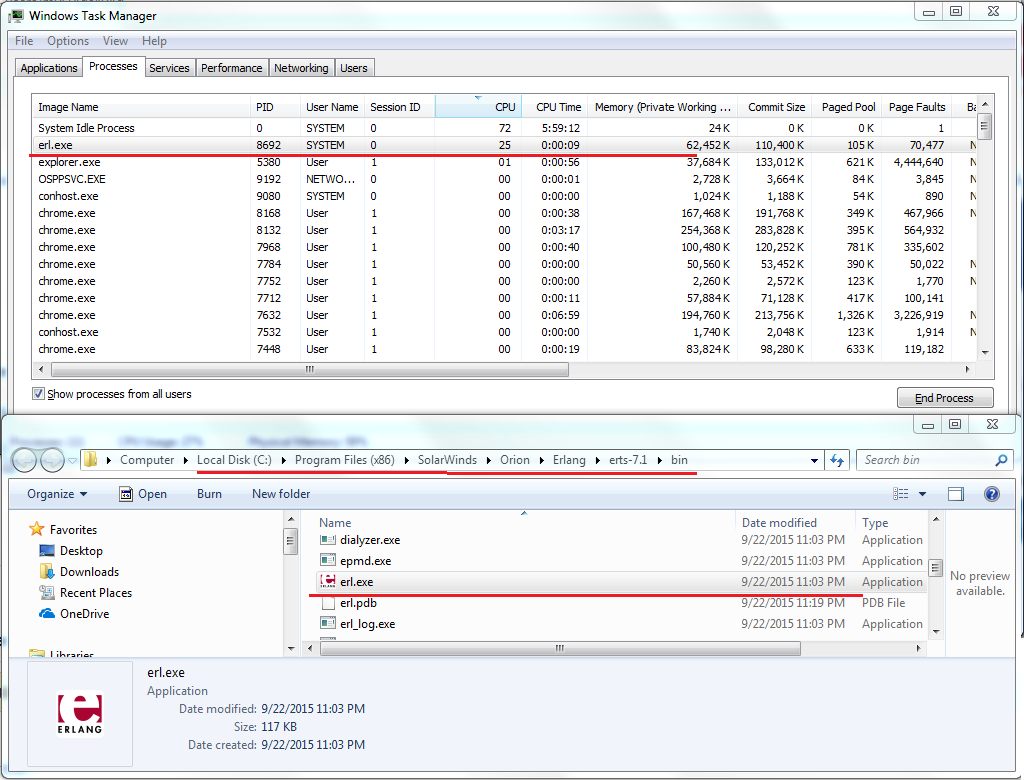This screenshot has width=1024, height=780.
Task: Click the search magnifier icon in Explorer
Action: pyautogui.click(x=1001, y=460)
